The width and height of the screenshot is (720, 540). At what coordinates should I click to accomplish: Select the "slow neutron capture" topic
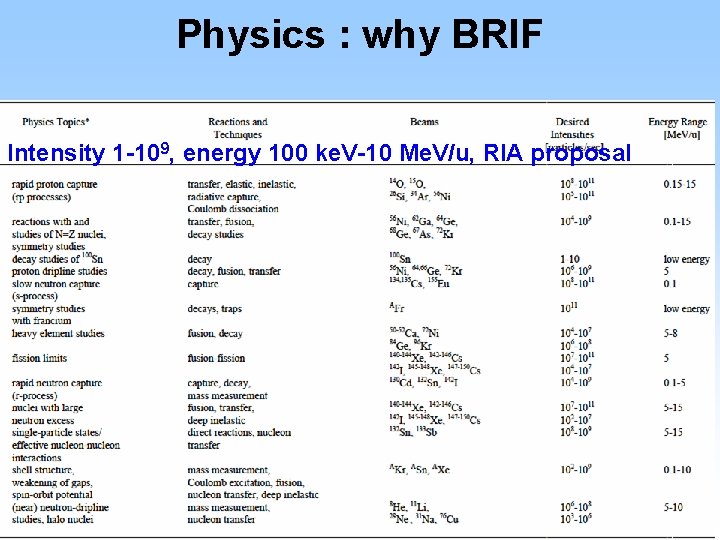pyautogui.click(x=56, y=284)
